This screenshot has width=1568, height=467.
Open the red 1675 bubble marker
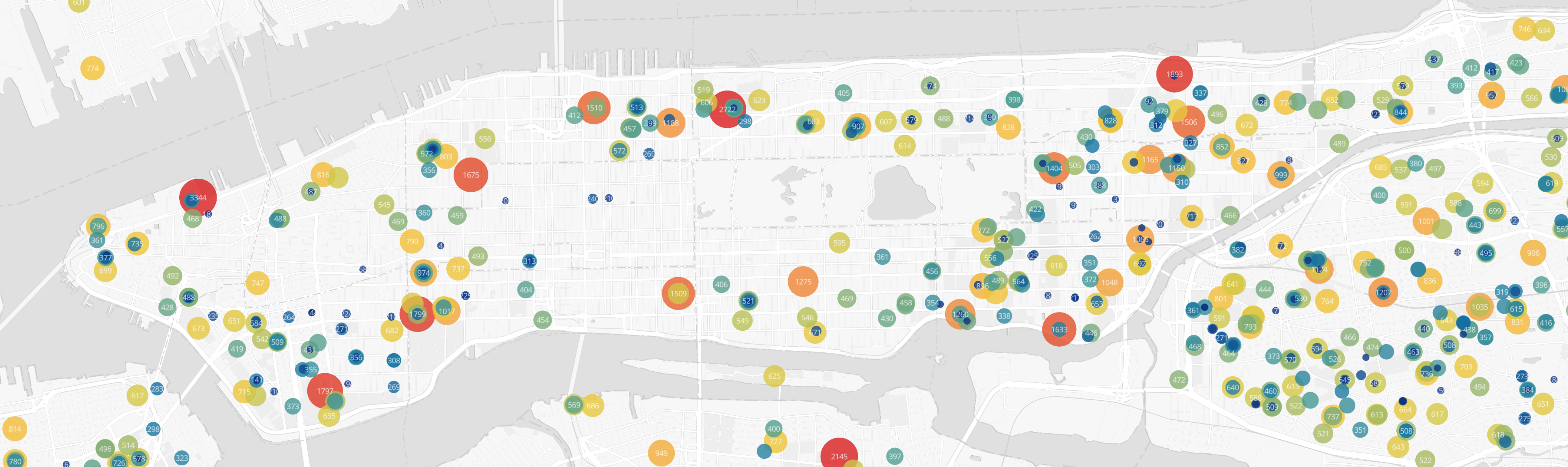point(470,175)
